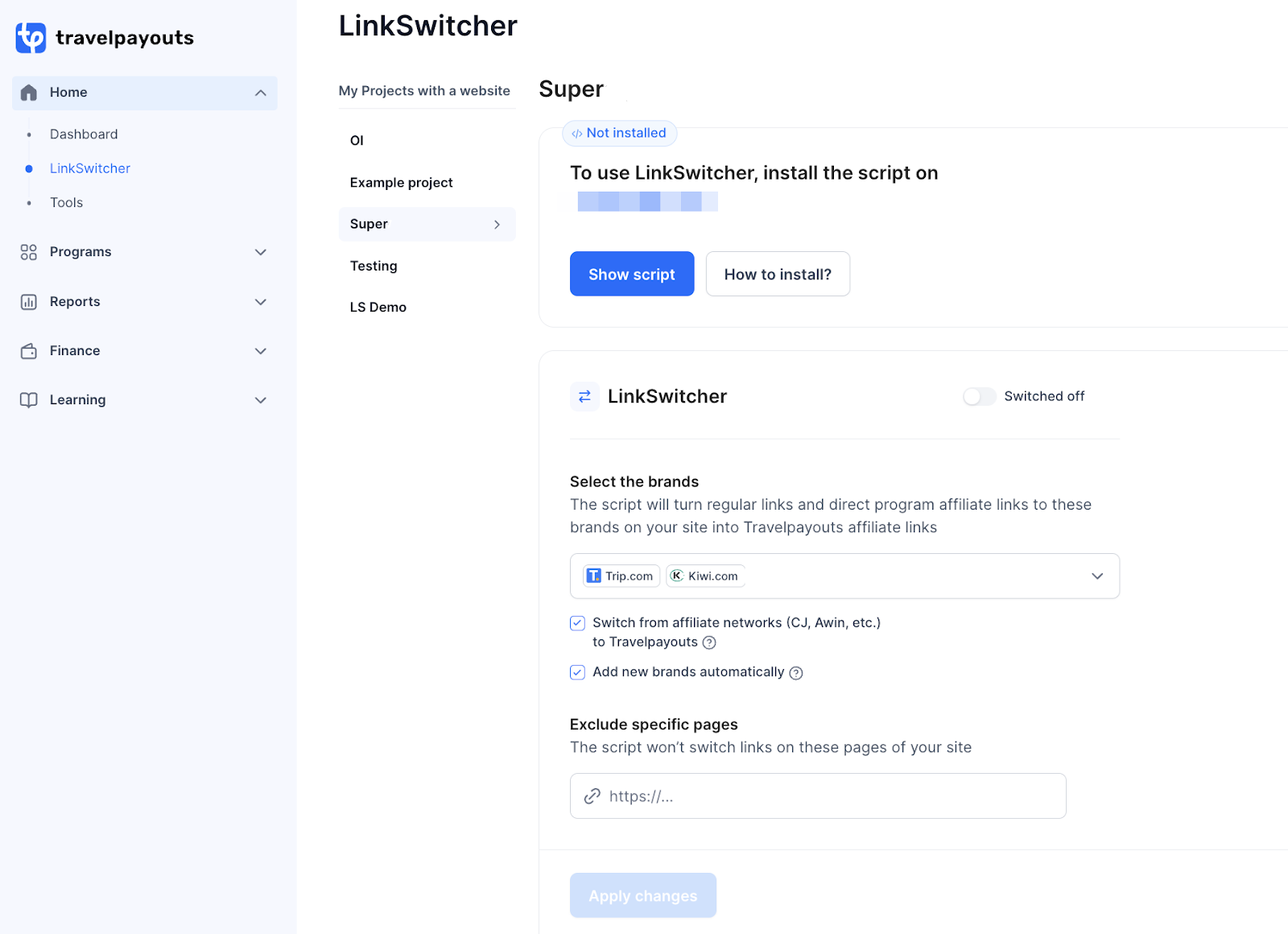Viewport: 1288px width, 934px height.
Task: Click the Show script button
Action: (631, 274)
